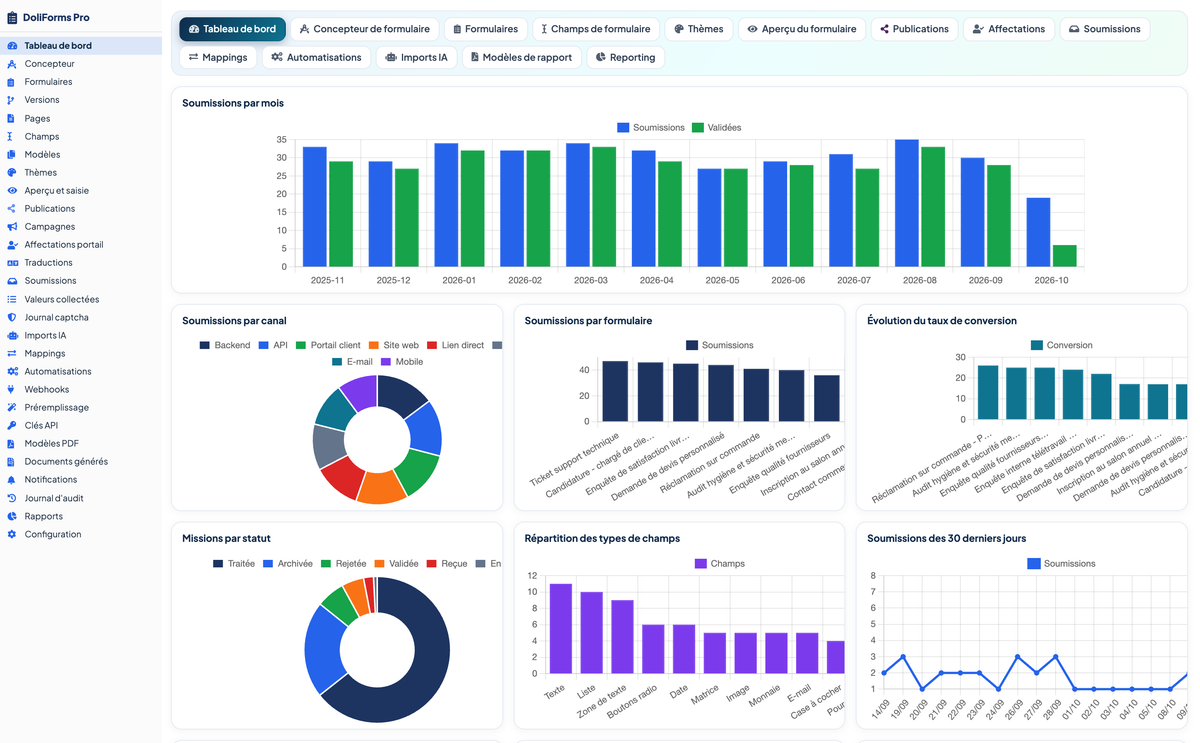Viewport: 1200px width, 743px height.
Task: Click the Notifications bell icon
Action: (12, 480)
